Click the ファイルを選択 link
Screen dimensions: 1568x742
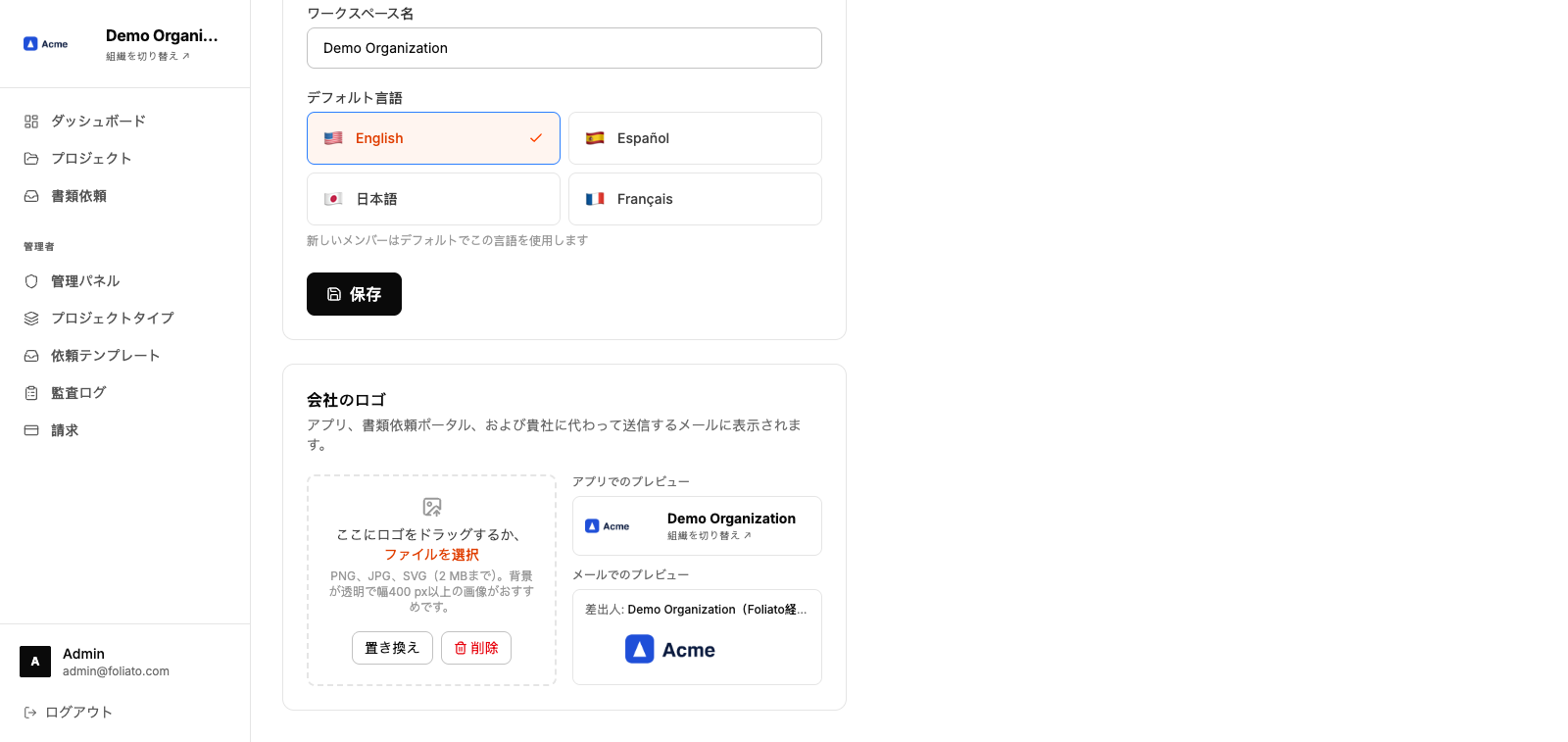[x=432, y=555]
